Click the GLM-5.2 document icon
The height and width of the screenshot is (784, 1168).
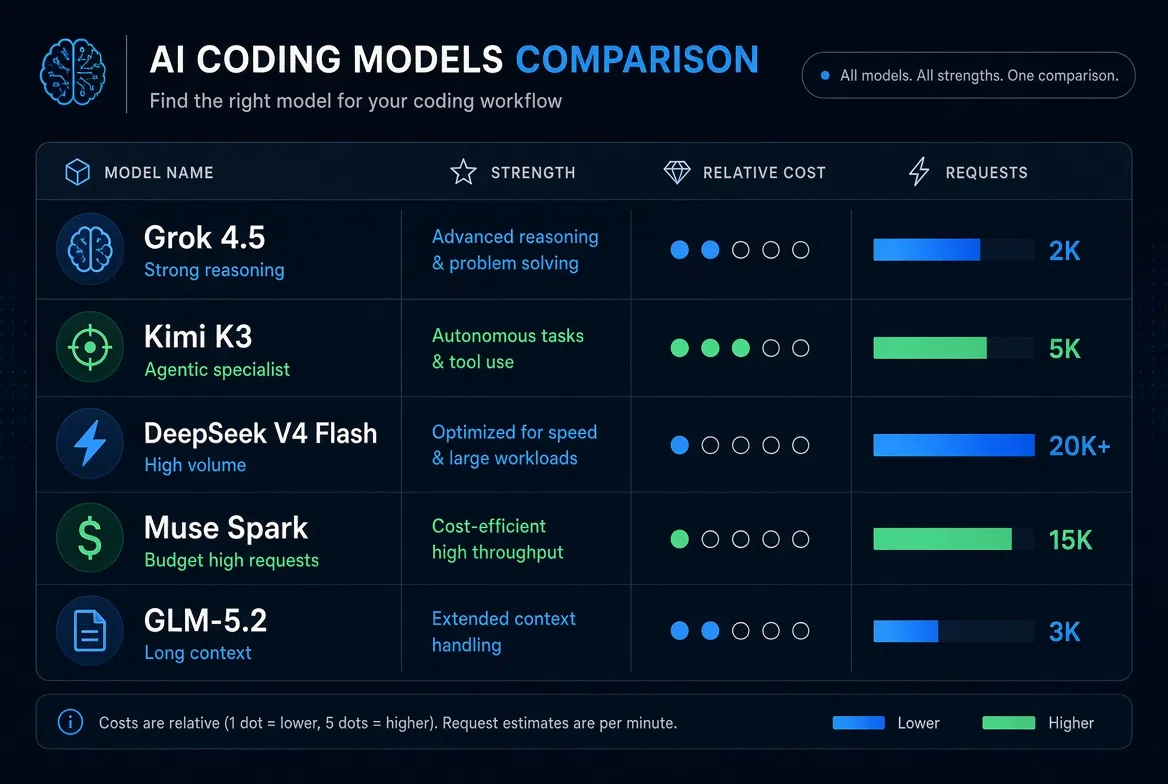coord(90,630)
